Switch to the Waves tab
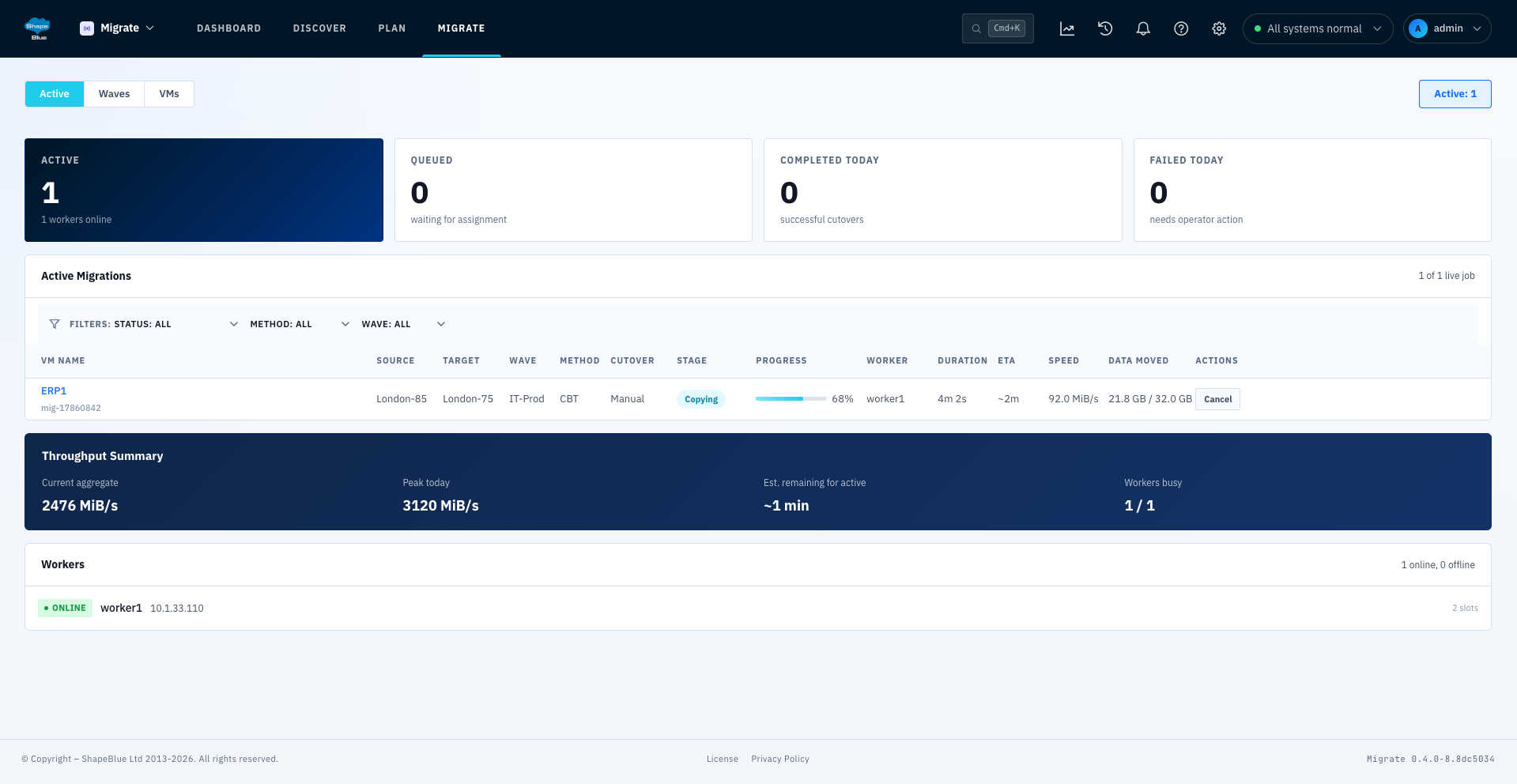Screen dimensions: 1517x784 pyautogui.click(x=114, y=94)
